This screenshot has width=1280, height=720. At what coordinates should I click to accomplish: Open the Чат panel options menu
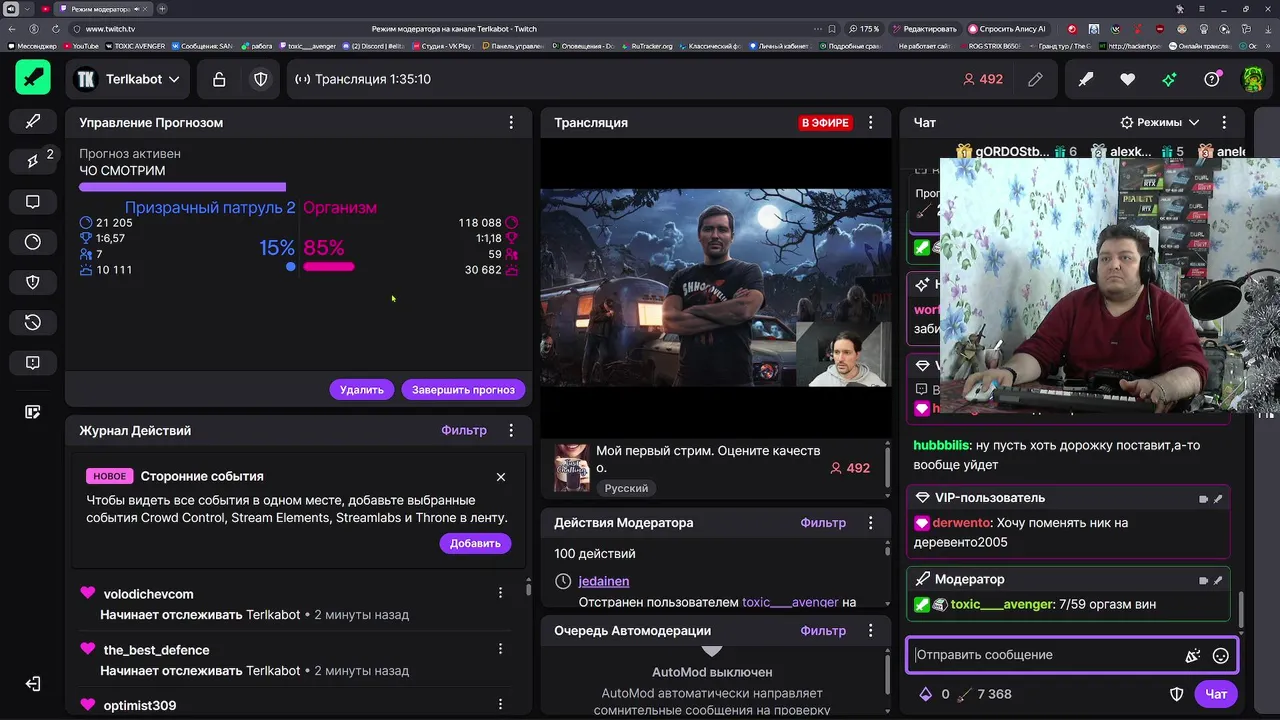pos(1224,122)
